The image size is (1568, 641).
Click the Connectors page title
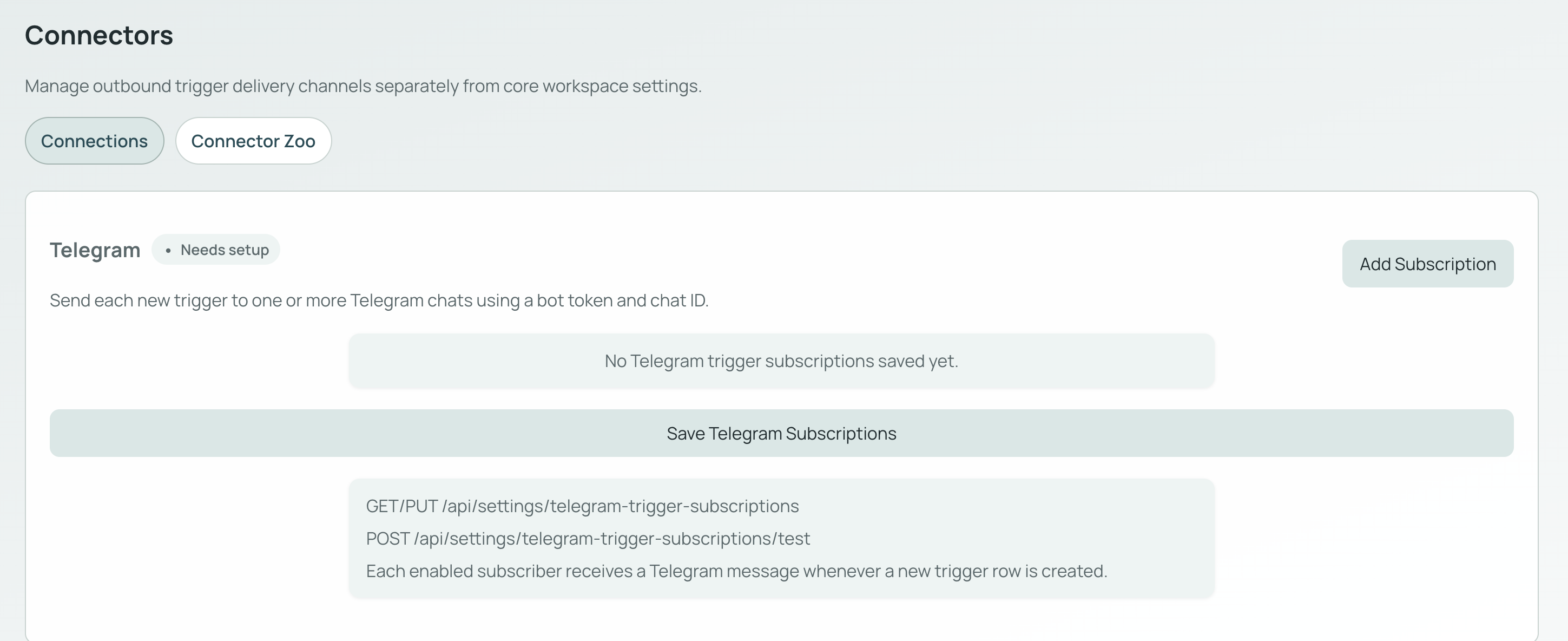tap(99, 35)
